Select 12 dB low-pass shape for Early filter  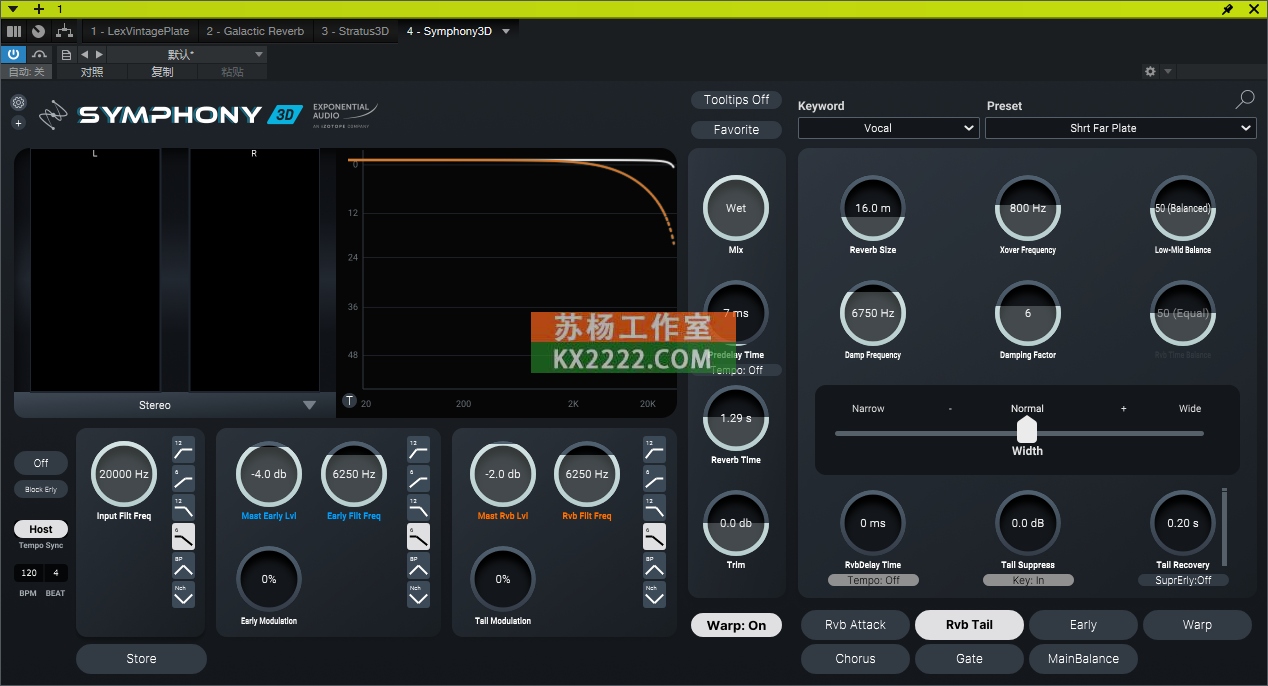(418, 508)
